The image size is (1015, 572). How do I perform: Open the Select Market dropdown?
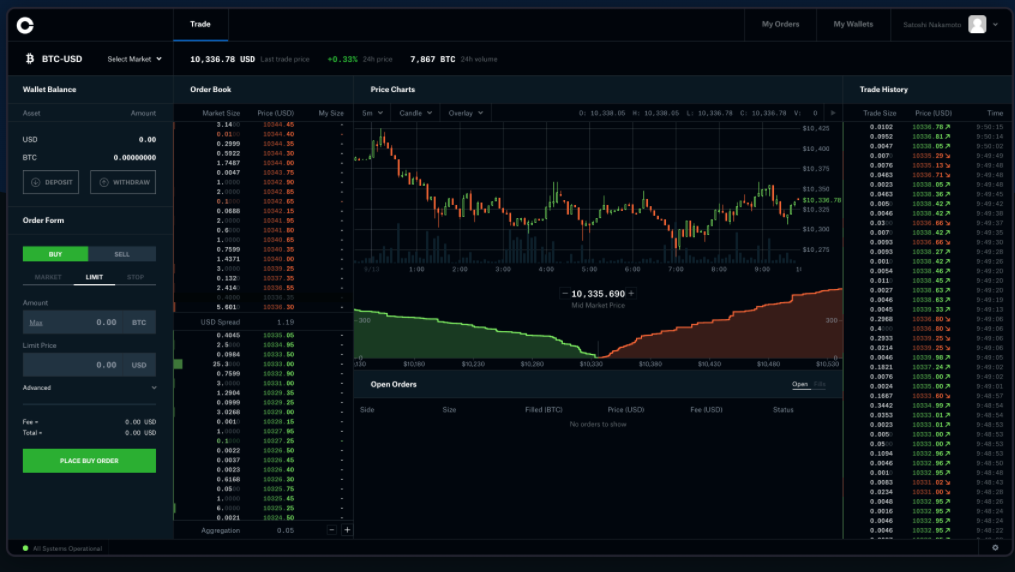click(x=134, y=59)
